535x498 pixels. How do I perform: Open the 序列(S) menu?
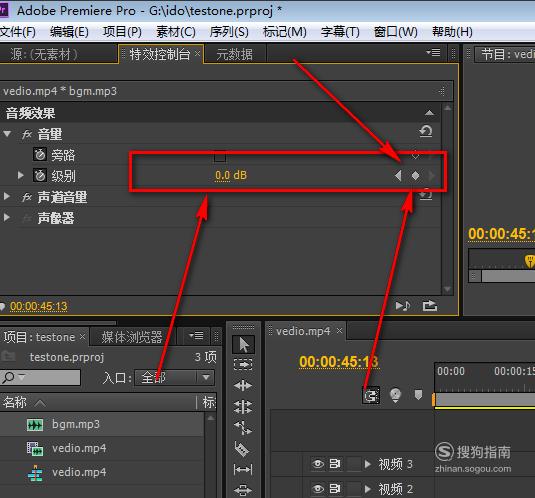[x=229, y=32]
